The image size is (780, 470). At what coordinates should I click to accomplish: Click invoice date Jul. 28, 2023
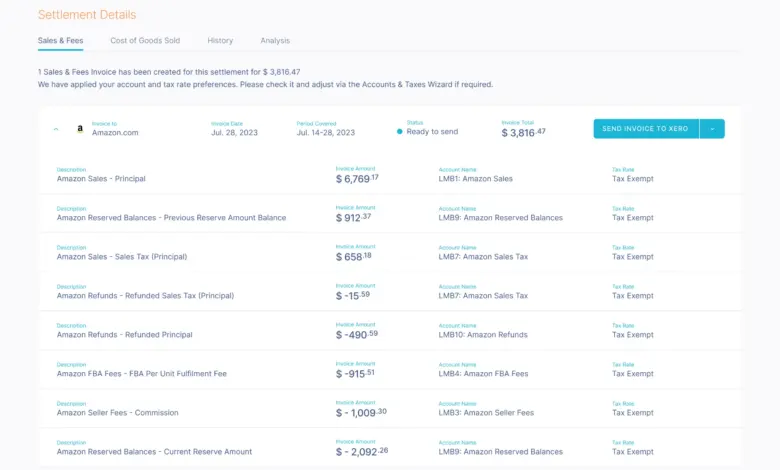pyautogui.click(x=234, y=133)
